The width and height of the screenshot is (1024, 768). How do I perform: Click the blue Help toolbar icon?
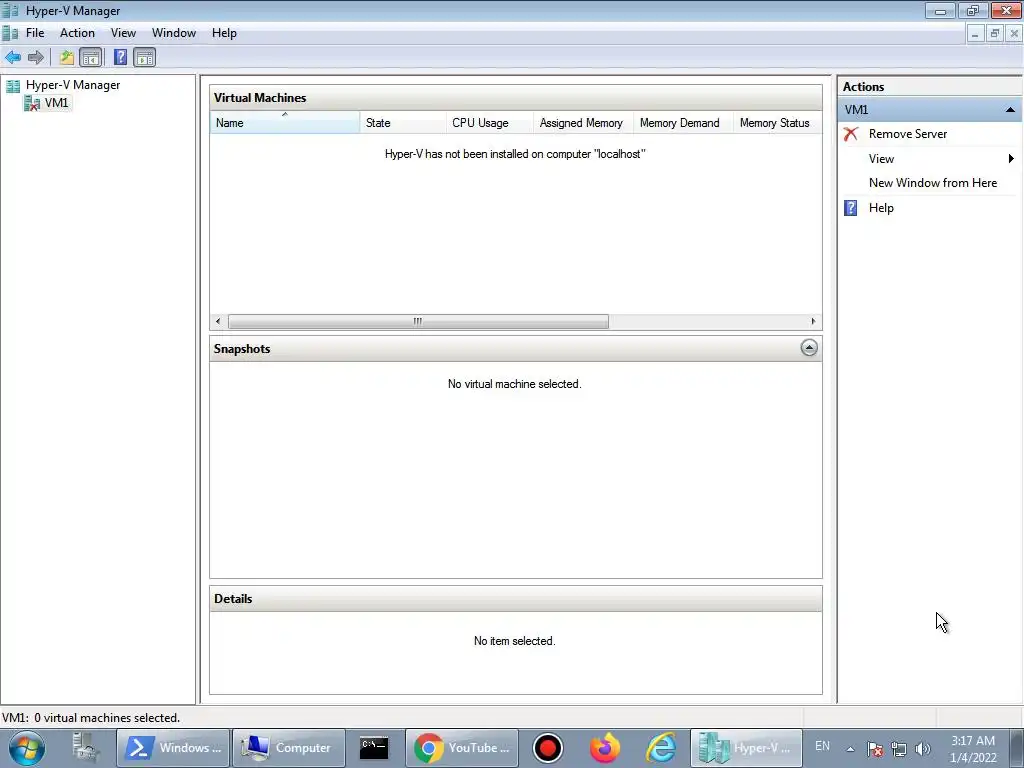[120, 57]
